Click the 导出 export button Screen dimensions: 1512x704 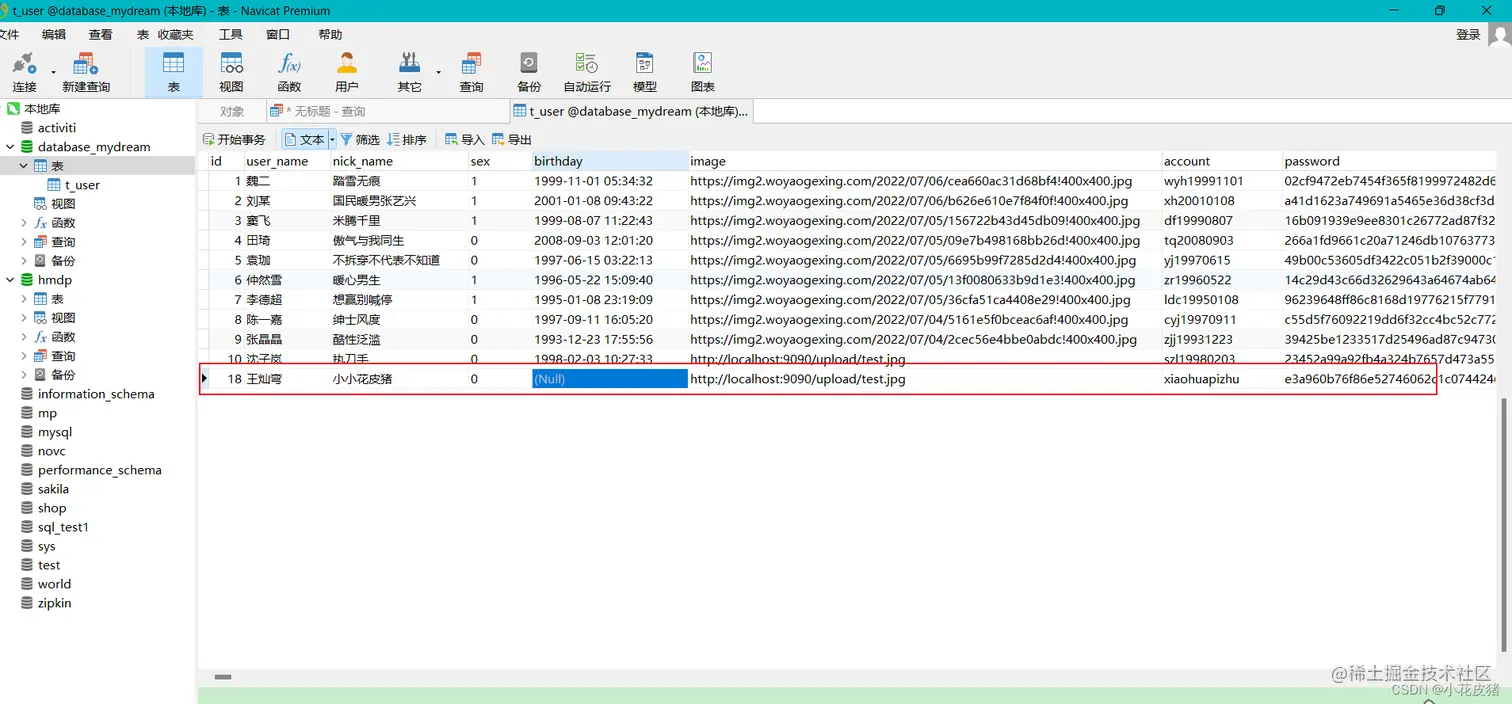(x=512, y=140)
